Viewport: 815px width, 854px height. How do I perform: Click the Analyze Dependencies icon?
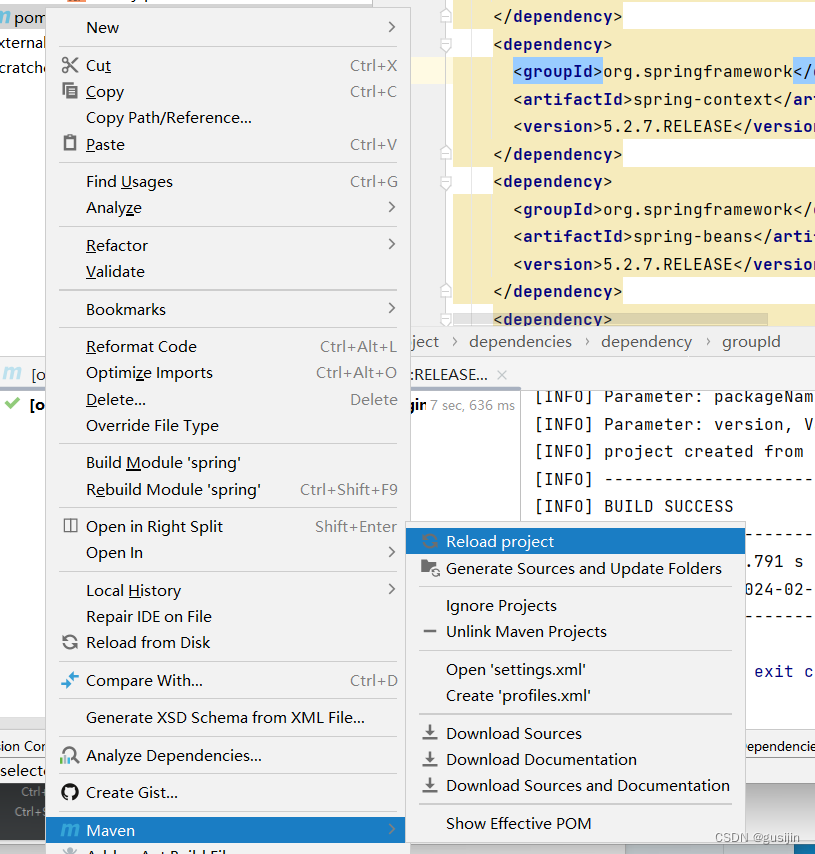pyautogui.click(x=69, y=755)
